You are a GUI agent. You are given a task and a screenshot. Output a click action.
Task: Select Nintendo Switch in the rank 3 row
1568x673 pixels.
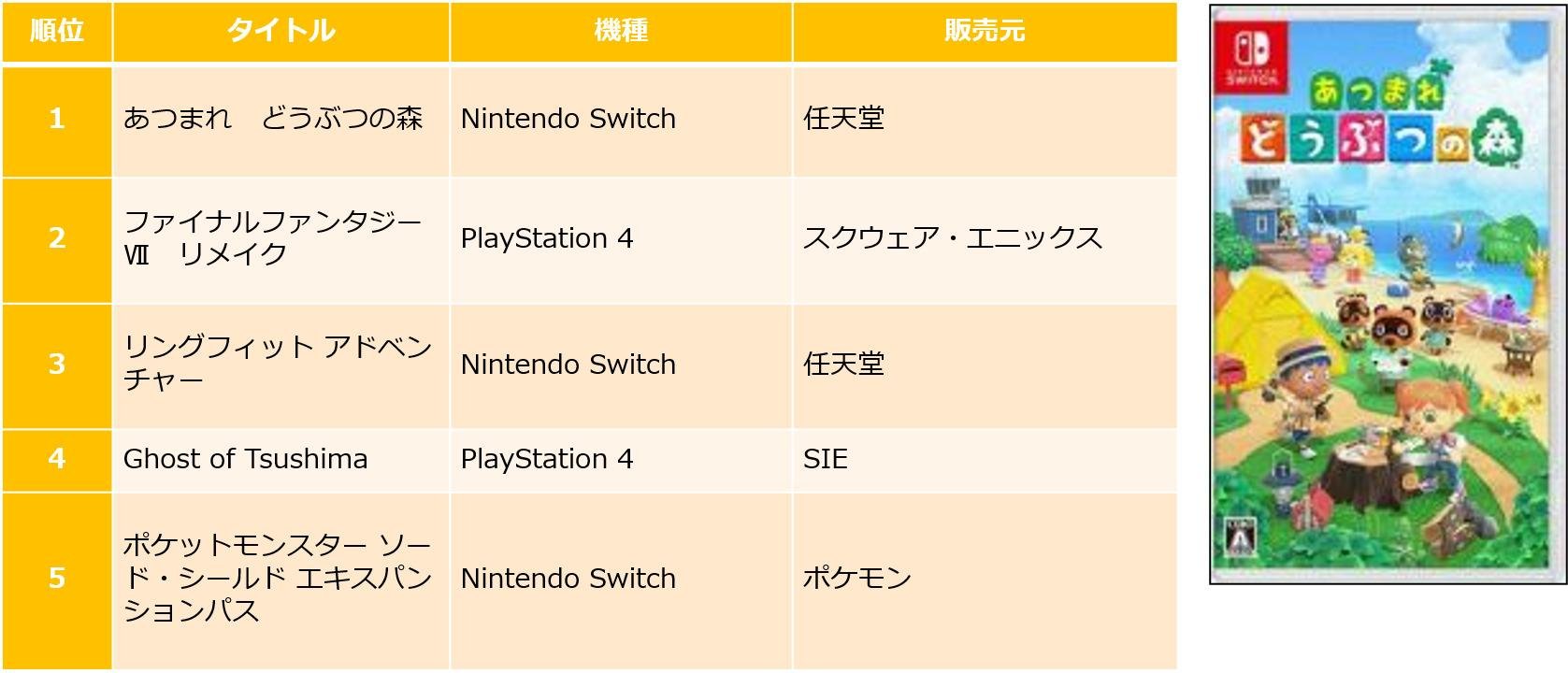click(568, 365)
